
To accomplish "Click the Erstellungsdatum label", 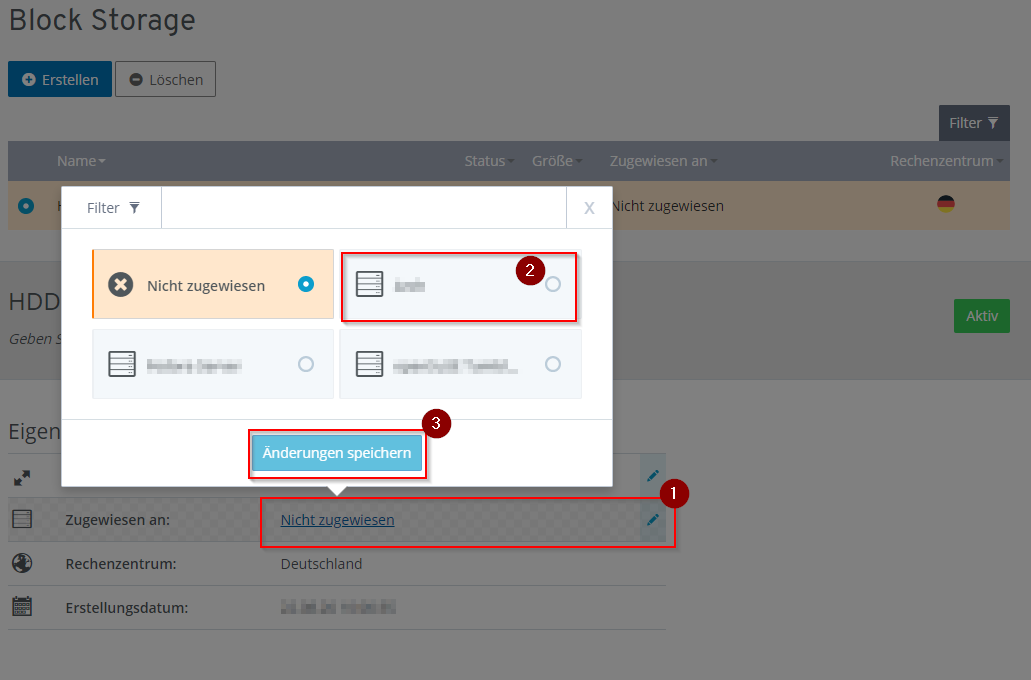I will (127, 608).
